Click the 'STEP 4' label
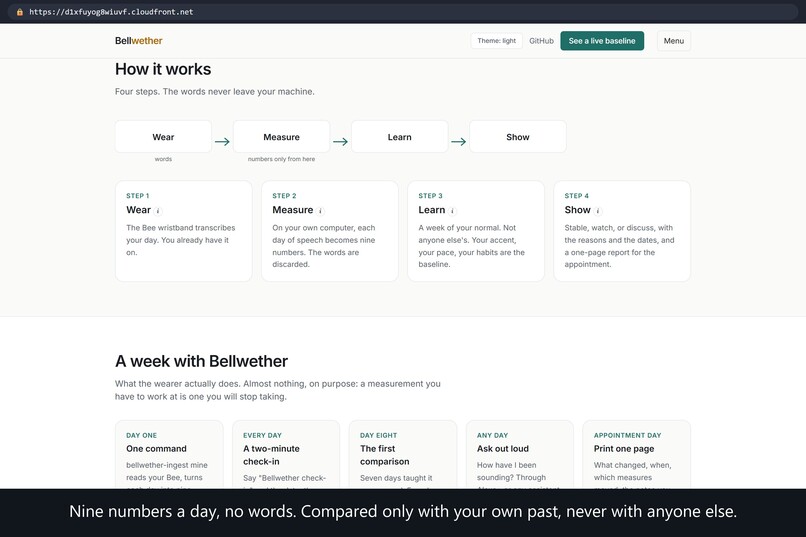The image size is (806, 537). coord(577,196)
